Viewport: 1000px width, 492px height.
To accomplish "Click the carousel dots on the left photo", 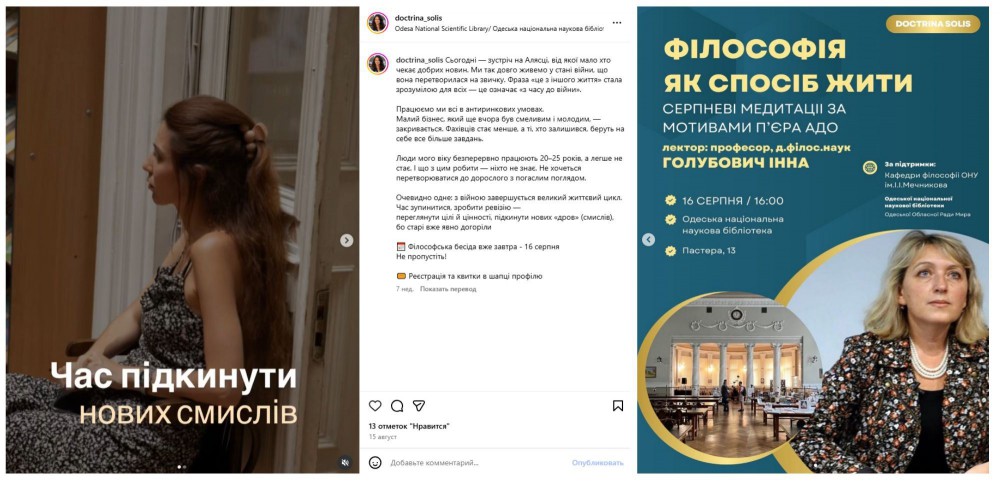I will 182,467.
